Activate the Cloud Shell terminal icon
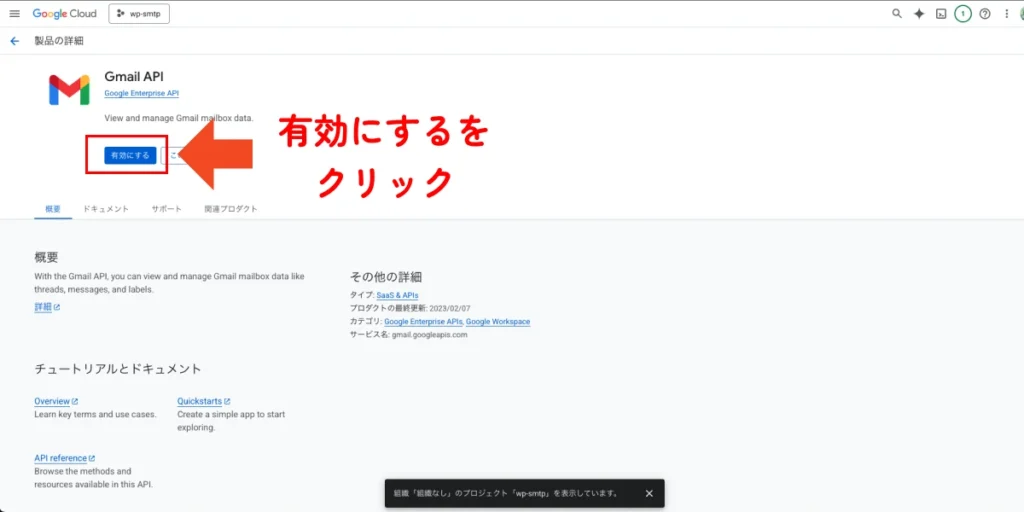Screen dimensions: 1024x512 pos(941,14)
